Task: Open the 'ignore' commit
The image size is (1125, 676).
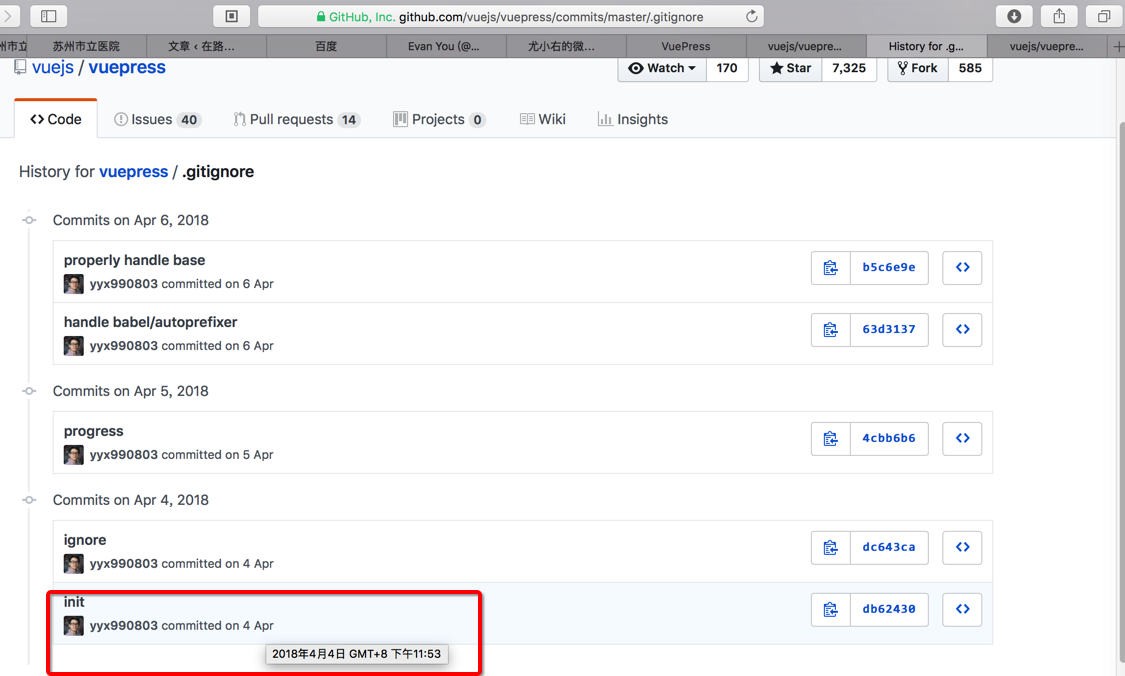Action: point(85,540)
